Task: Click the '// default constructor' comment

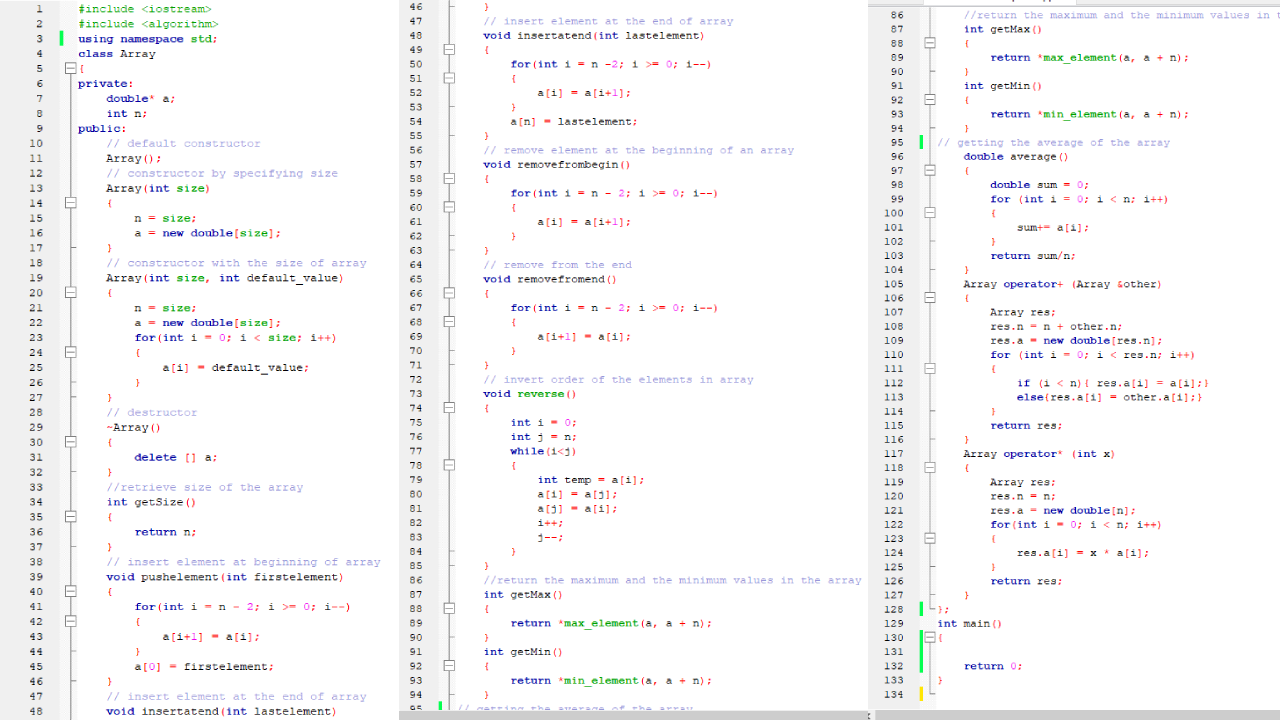Action: pyautogui.click(x=183, y=144)
